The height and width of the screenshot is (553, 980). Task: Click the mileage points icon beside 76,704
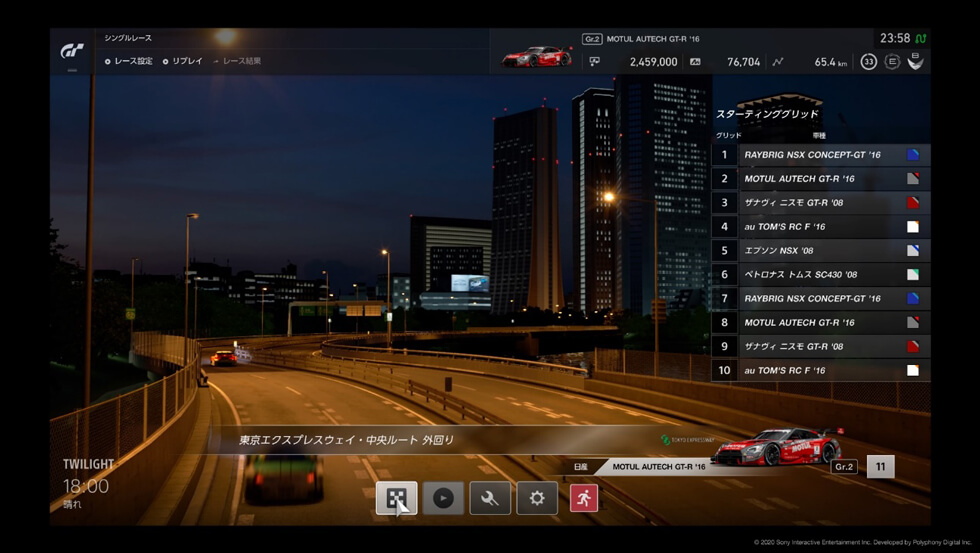pos(695,62)
